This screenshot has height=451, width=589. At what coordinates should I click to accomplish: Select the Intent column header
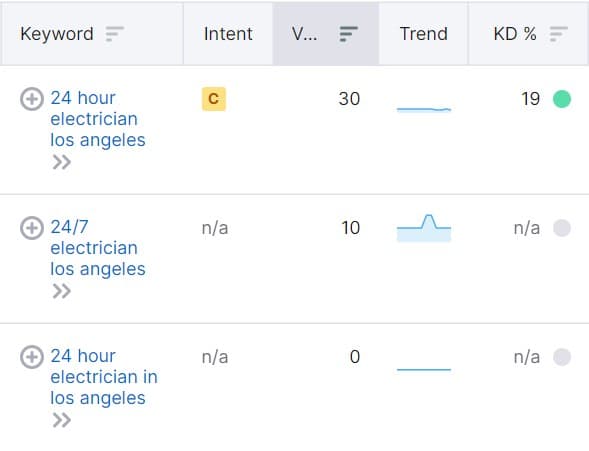point(228,34)
